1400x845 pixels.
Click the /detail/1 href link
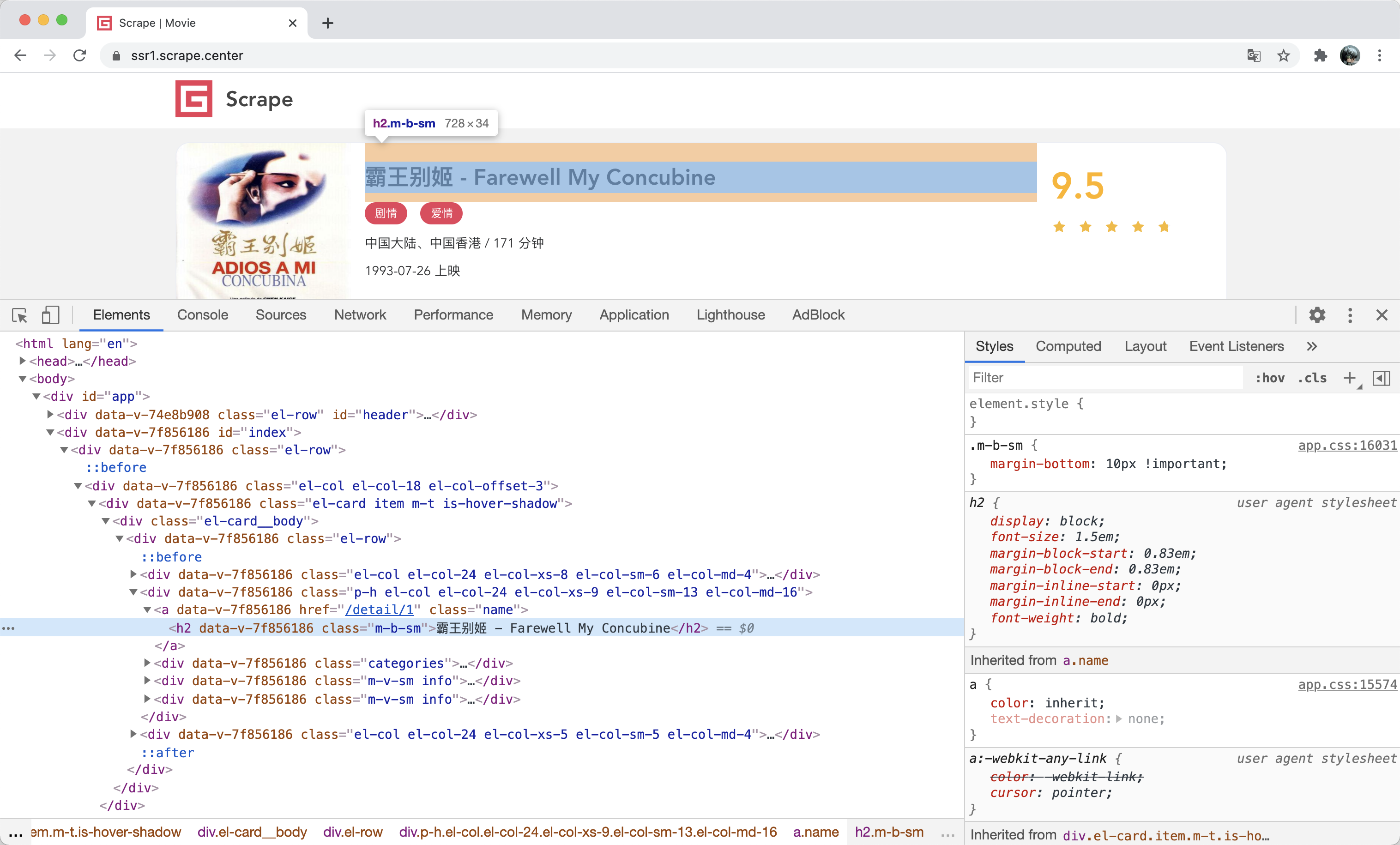point(380,610)
